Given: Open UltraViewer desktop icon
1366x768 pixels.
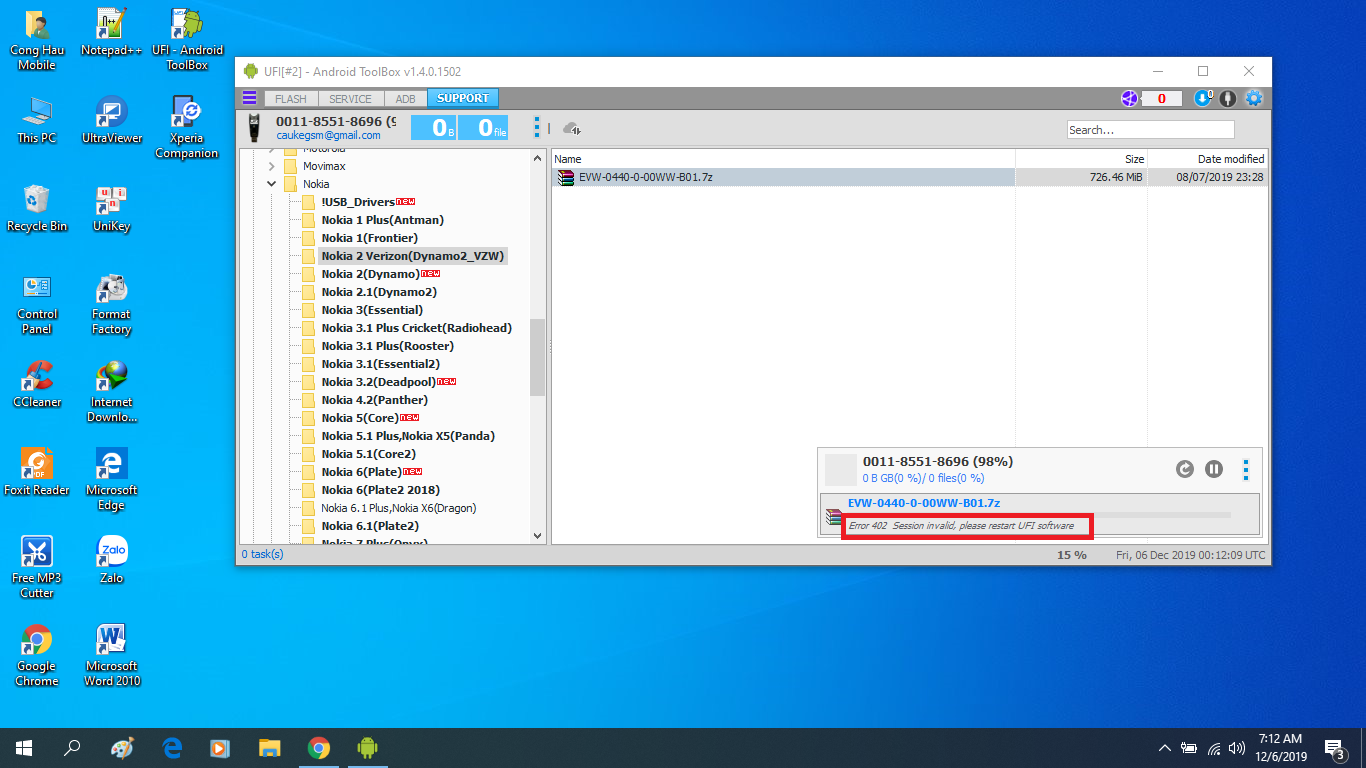Looking at the screenshot, I should [x=111, y=121].
